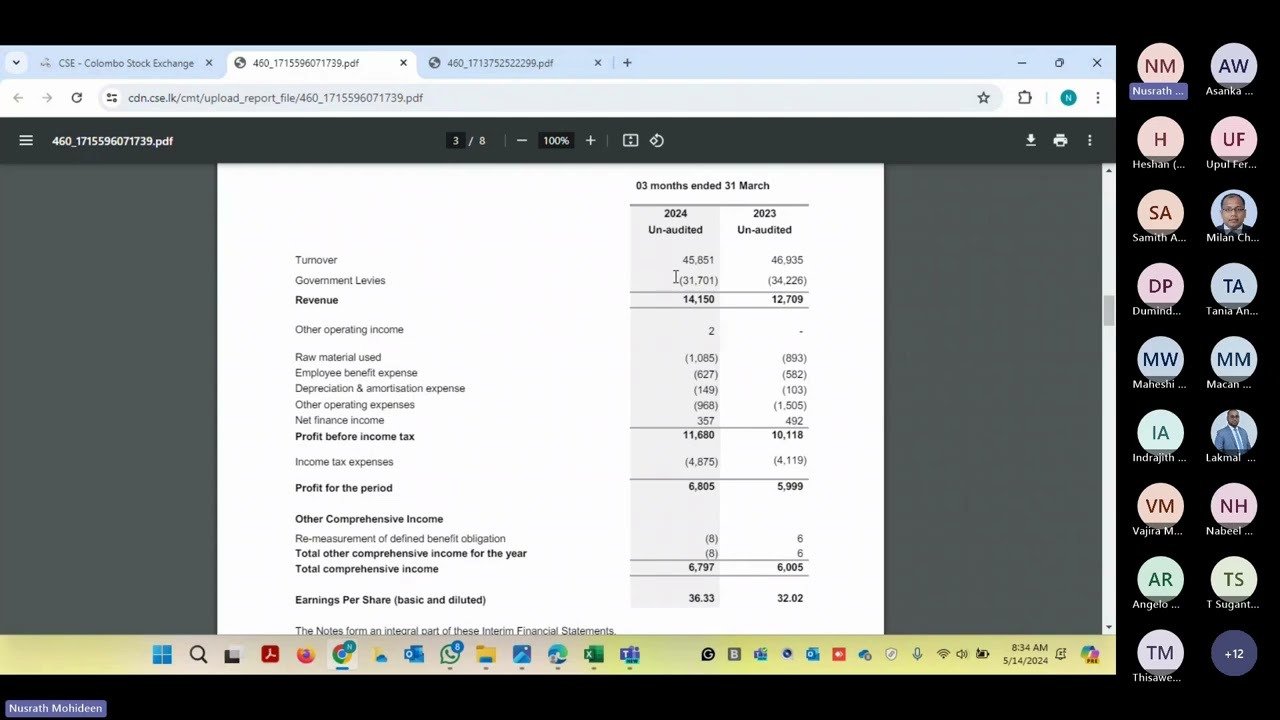Open the PDF viewer more options menu
The height and width of the screenshot is (720, 1280).
[1089, 140]
